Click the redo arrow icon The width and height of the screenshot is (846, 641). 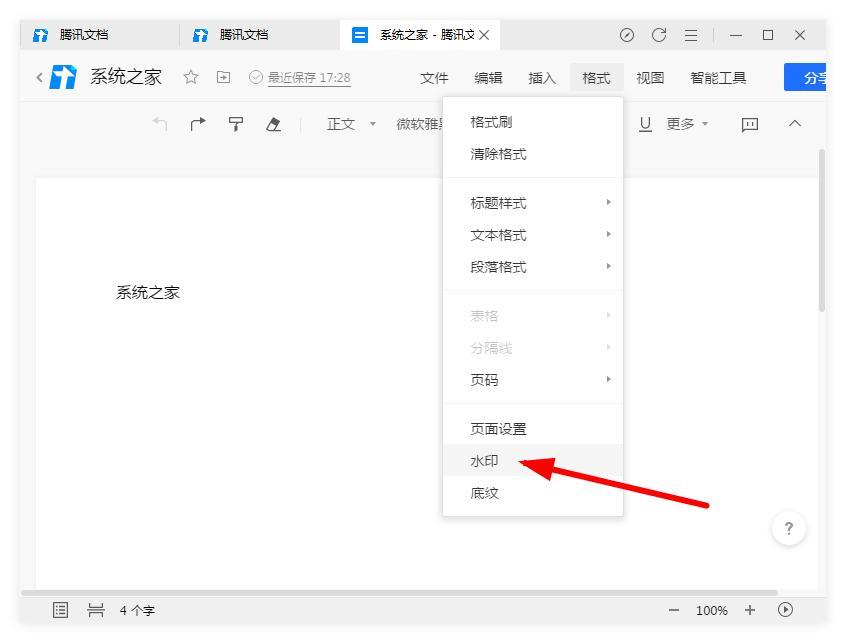coord(198,124)
